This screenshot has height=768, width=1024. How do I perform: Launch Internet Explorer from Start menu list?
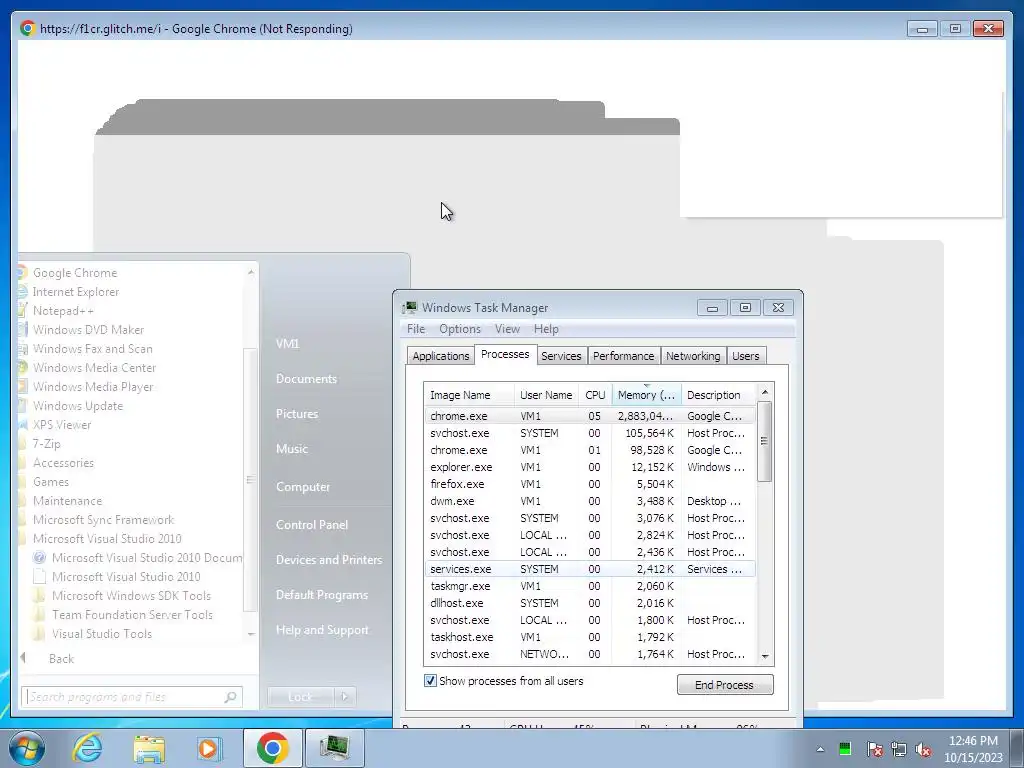tap(76, 292)
